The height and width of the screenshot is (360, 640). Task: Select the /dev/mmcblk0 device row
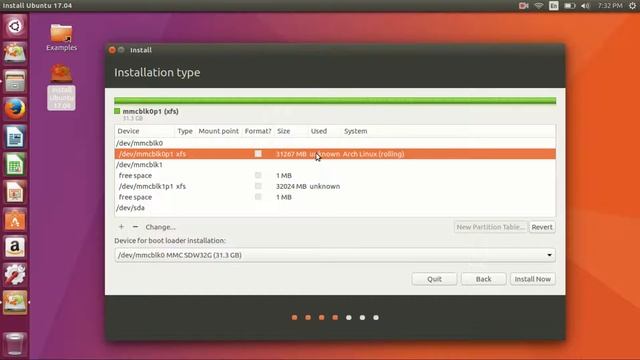pos(335,143)
